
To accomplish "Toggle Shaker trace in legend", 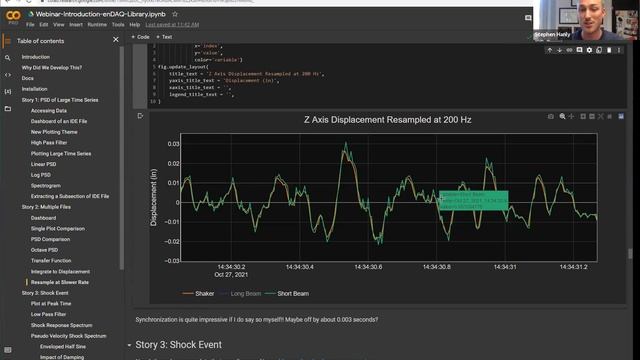I will 198,293.
